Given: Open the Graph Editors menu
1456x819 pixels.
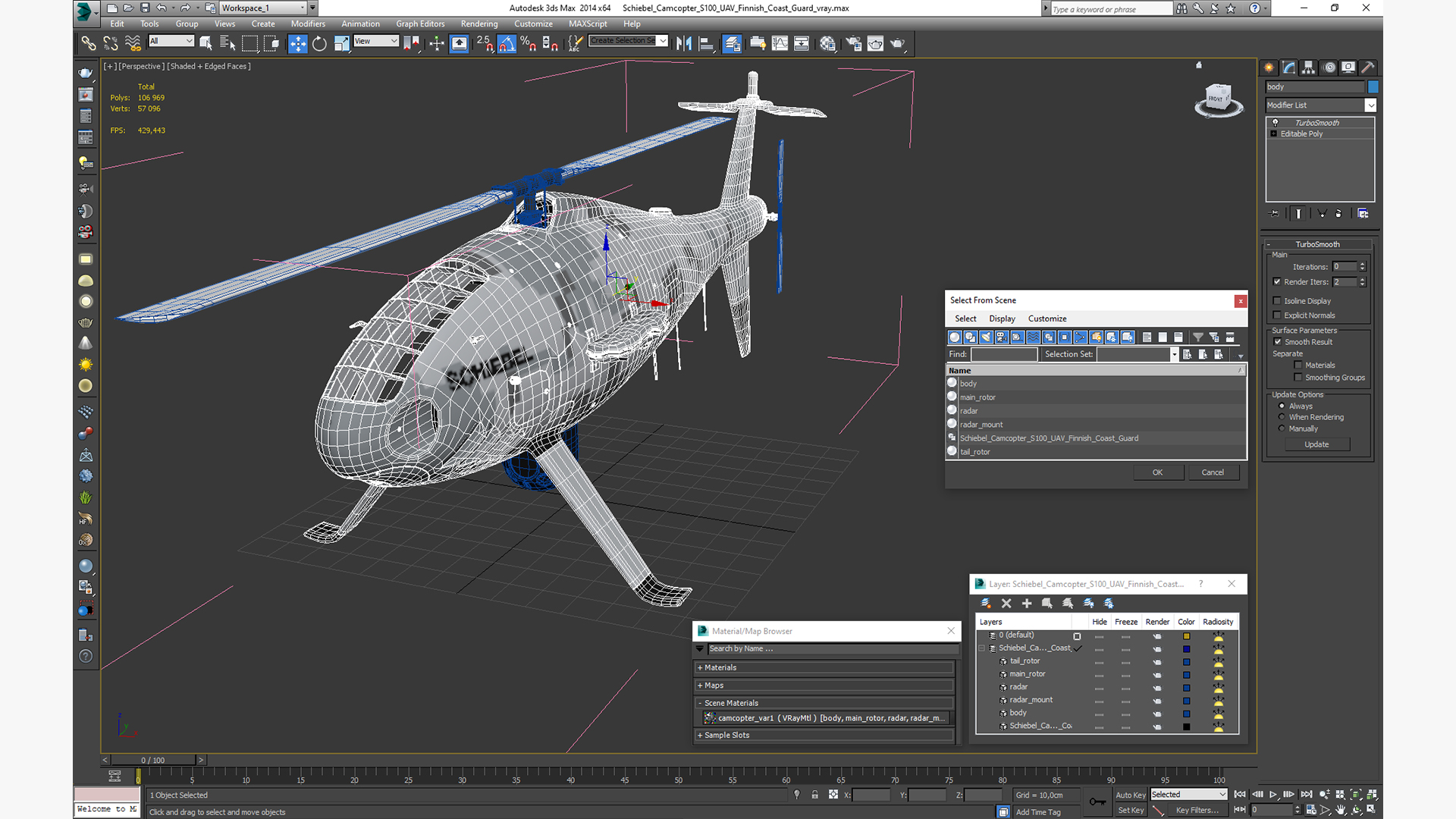Looking at the screenshot, I should [x=420, y=24].
